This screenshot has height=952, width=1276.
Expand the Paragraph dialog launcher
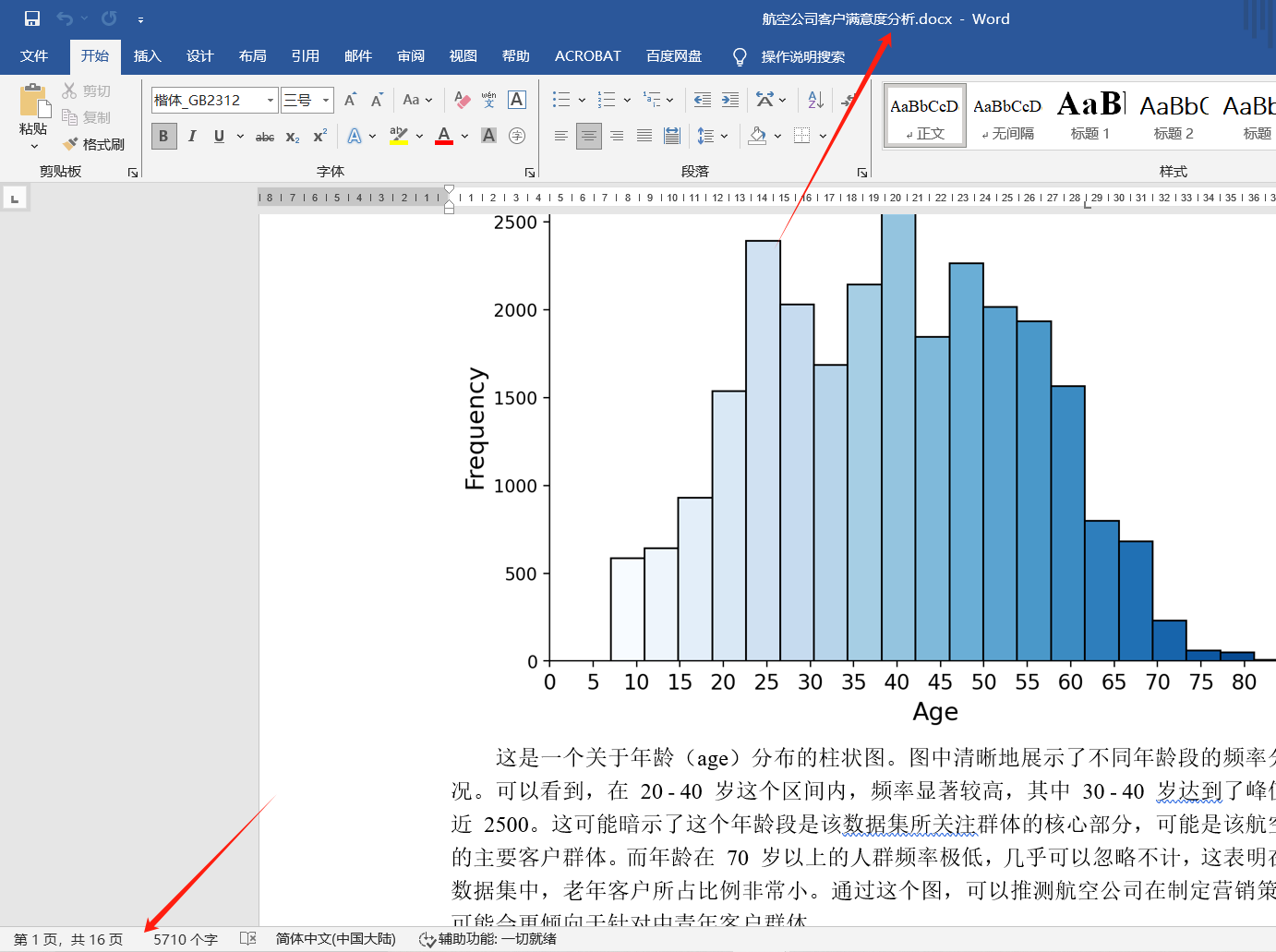tap(862, 173)
